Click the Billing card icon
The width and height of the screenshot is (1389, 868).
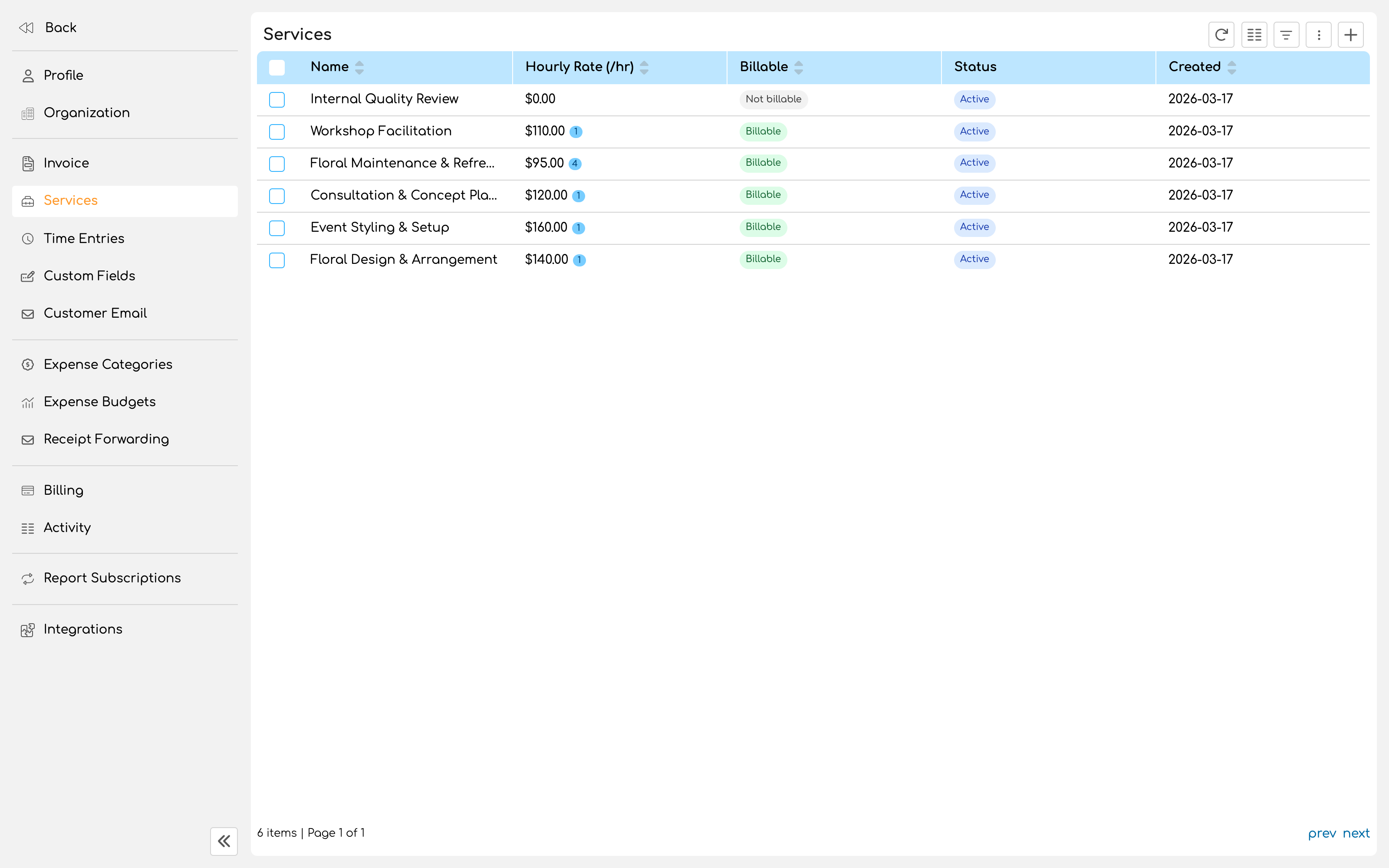[x=27, y=490]
